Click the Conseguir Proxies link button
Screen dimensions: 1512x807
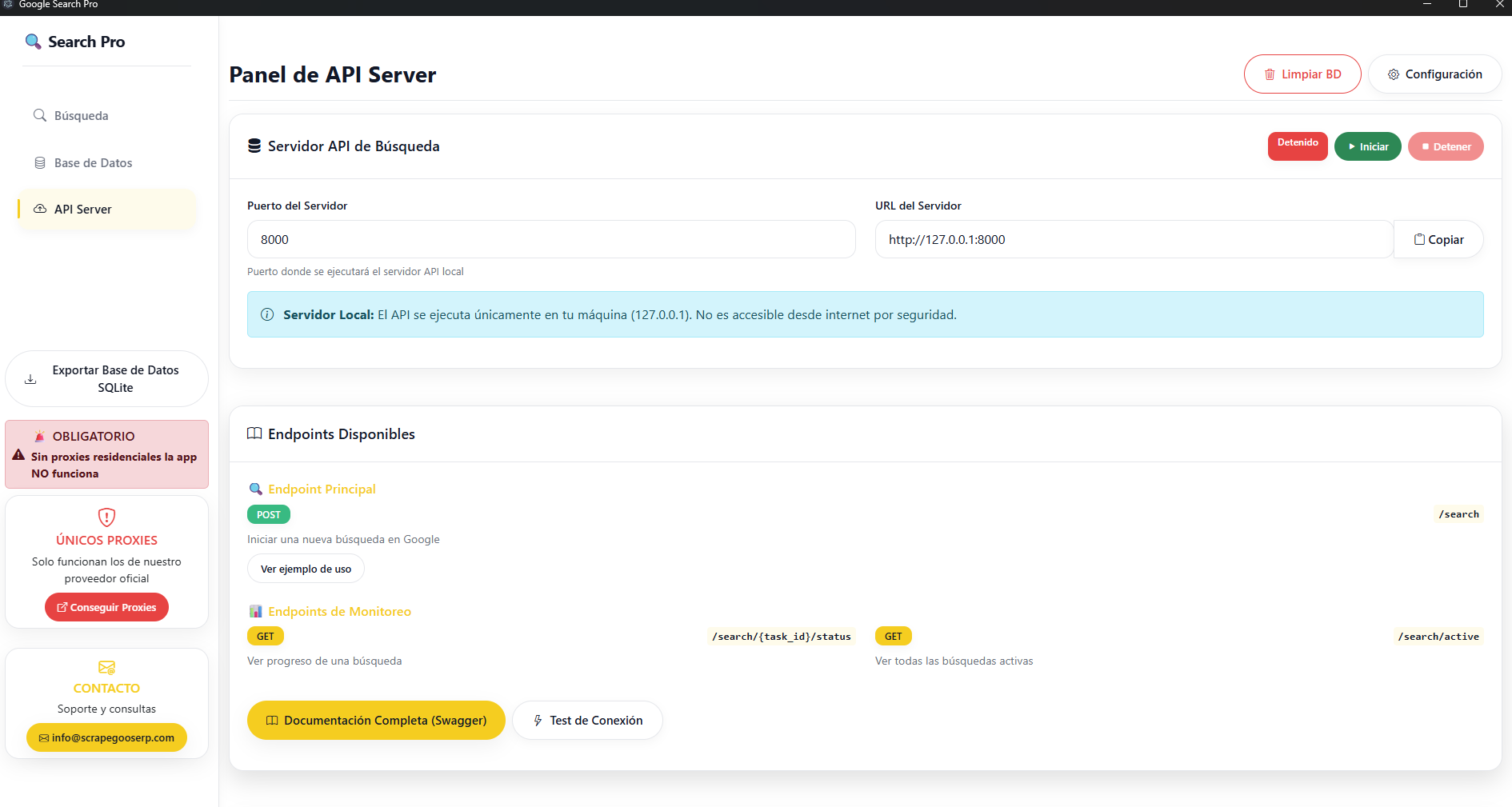click(x=106, y=608)
